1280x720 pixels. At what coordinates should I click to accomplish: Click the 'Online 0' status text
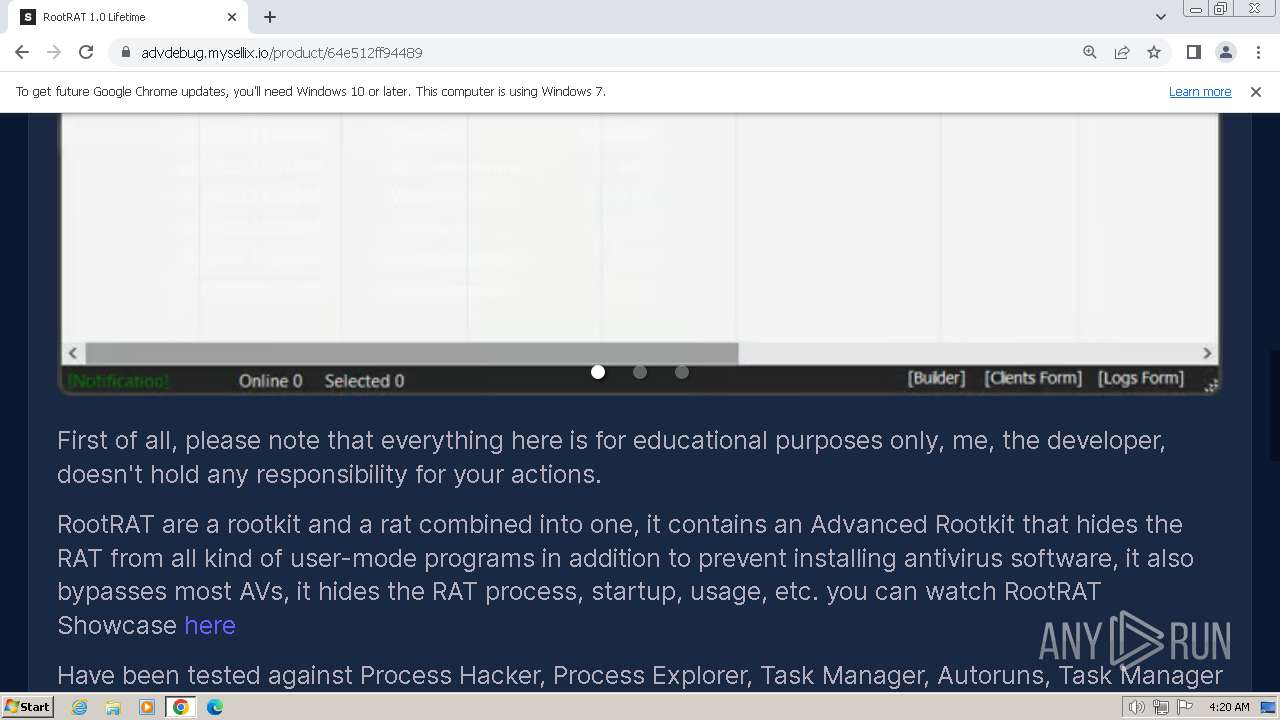pos(270,381)
